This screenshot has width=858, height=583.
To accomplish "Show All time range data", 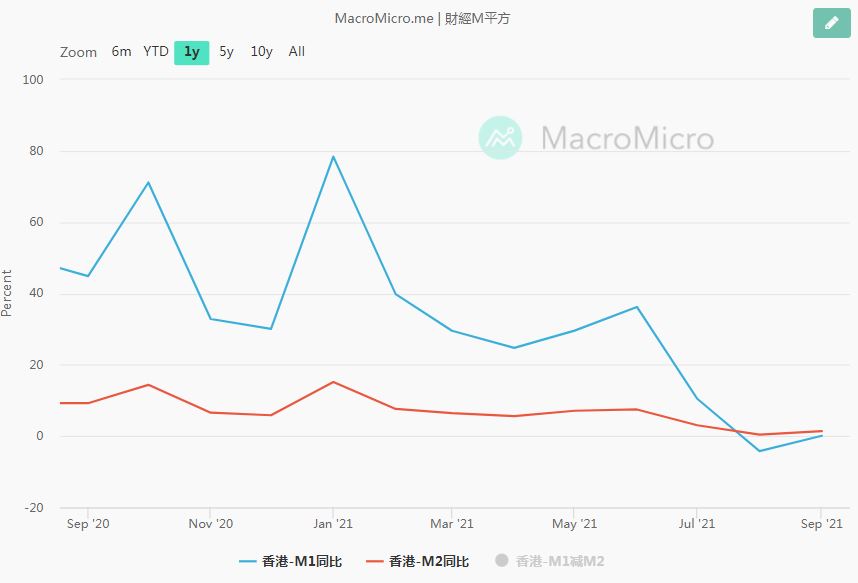I will click(297, 52).
